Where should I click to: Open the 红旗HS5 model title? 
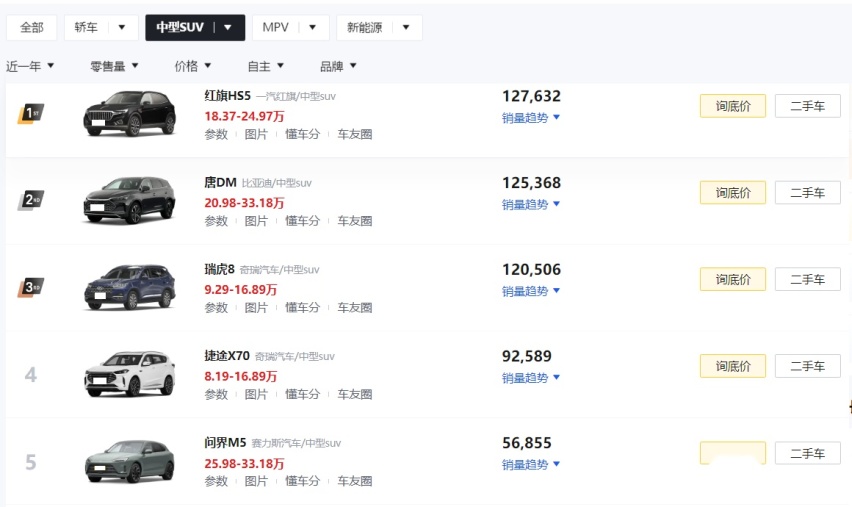(x=227, y=96)
